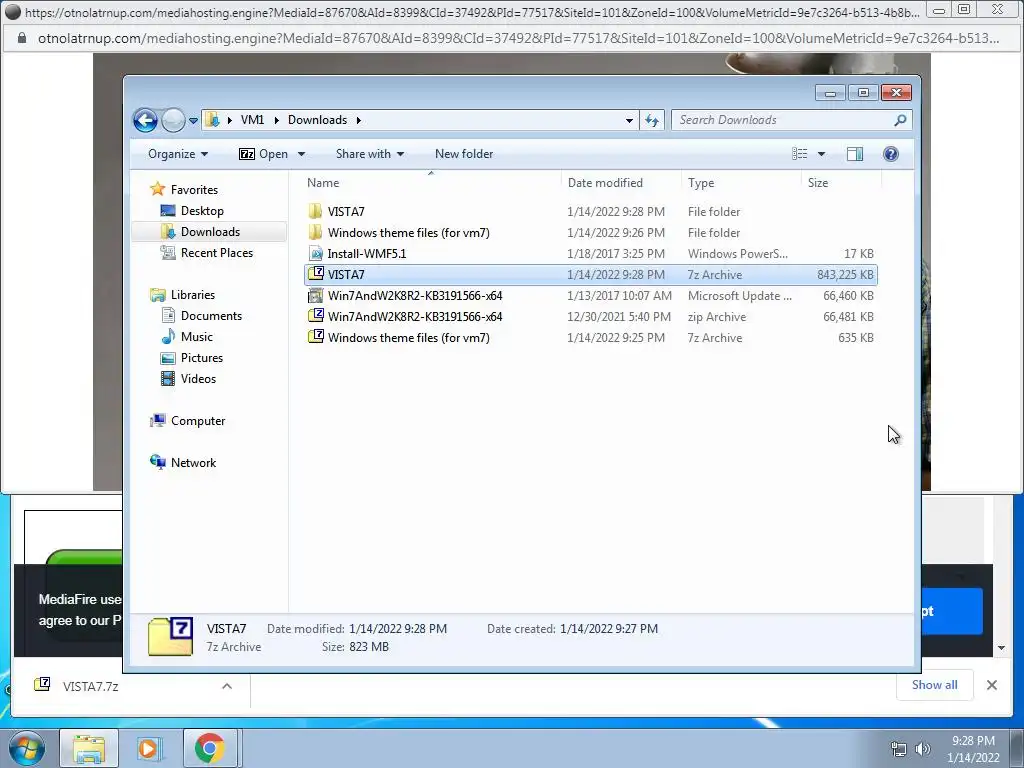Open the Organize menu
Screen dimensions: 1024x768
178,154
